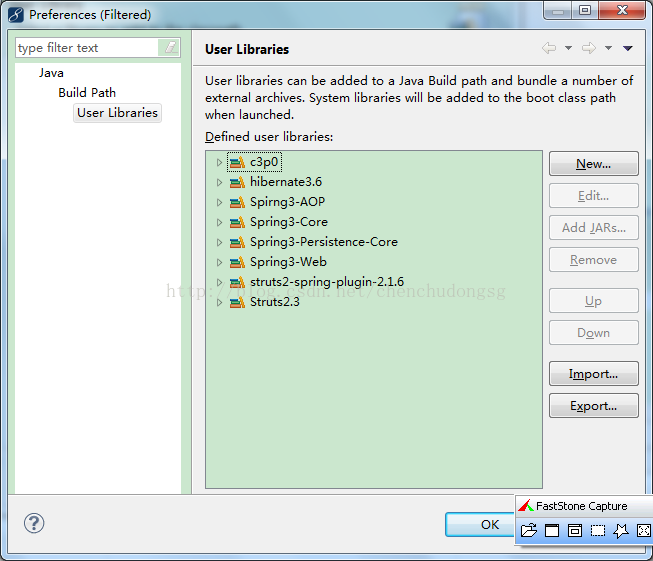Screen dimensions: 653x561
Task: Open help with the question mark icon
Action: pyautogui.click(x=34, y=523)
